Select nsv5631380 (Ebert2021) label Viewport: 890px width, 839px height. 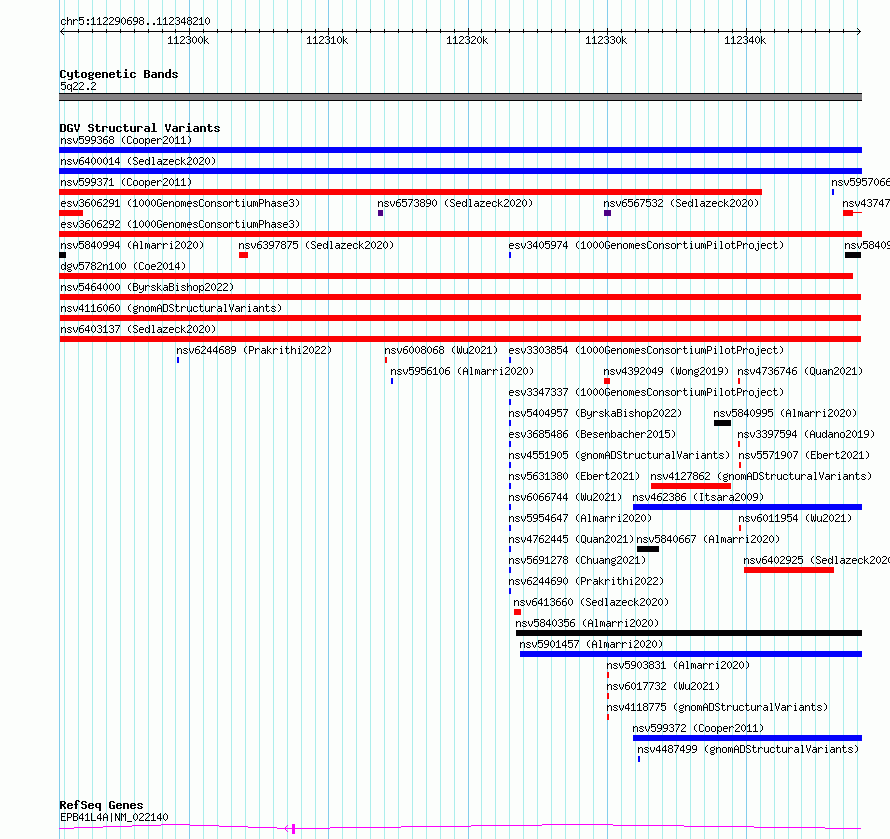574,476
